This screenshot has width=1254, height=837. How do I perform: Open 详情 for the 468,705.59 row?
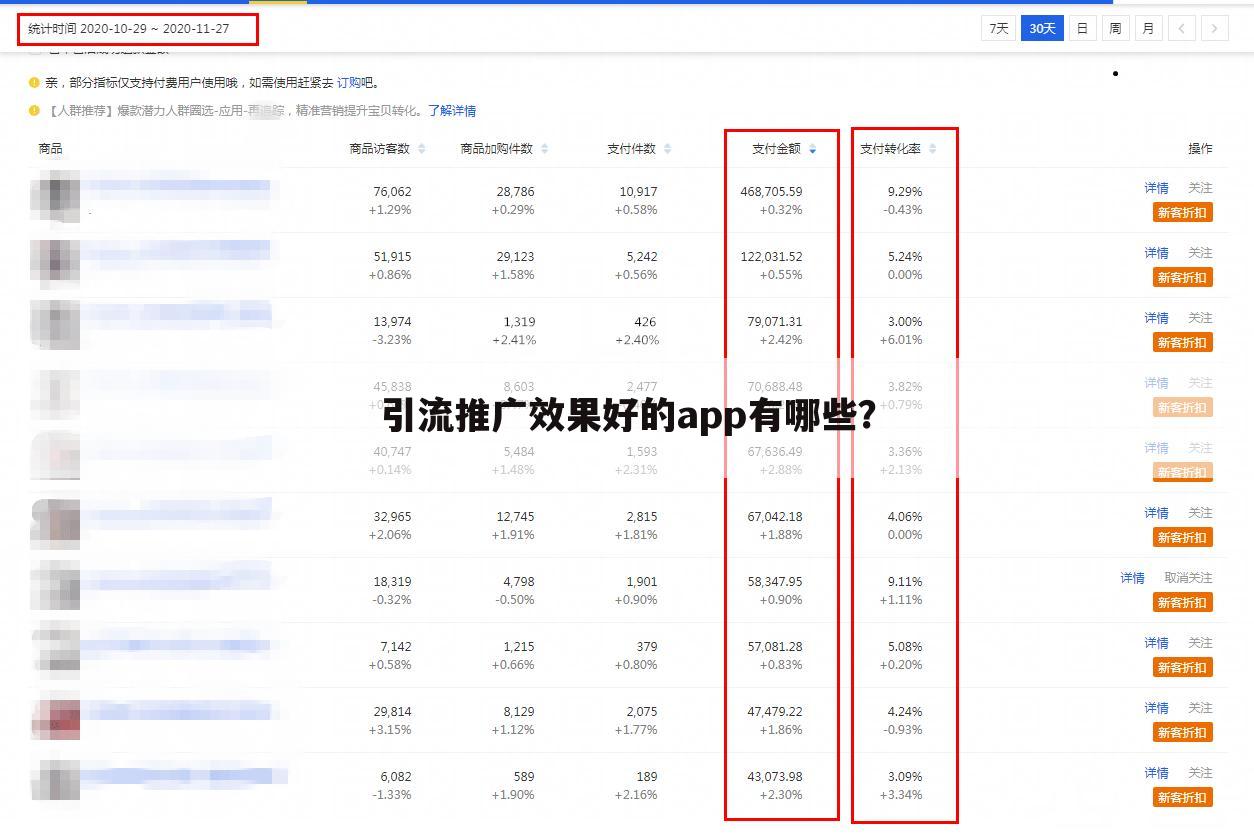1156,188
